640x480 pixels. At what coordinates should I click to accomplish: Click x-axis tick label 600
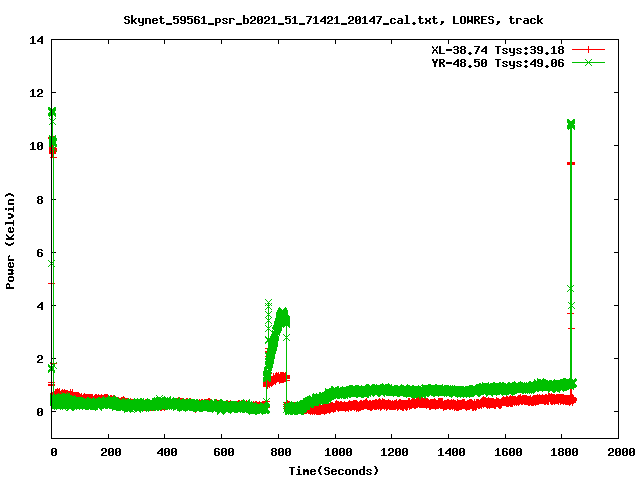[224, 452]
